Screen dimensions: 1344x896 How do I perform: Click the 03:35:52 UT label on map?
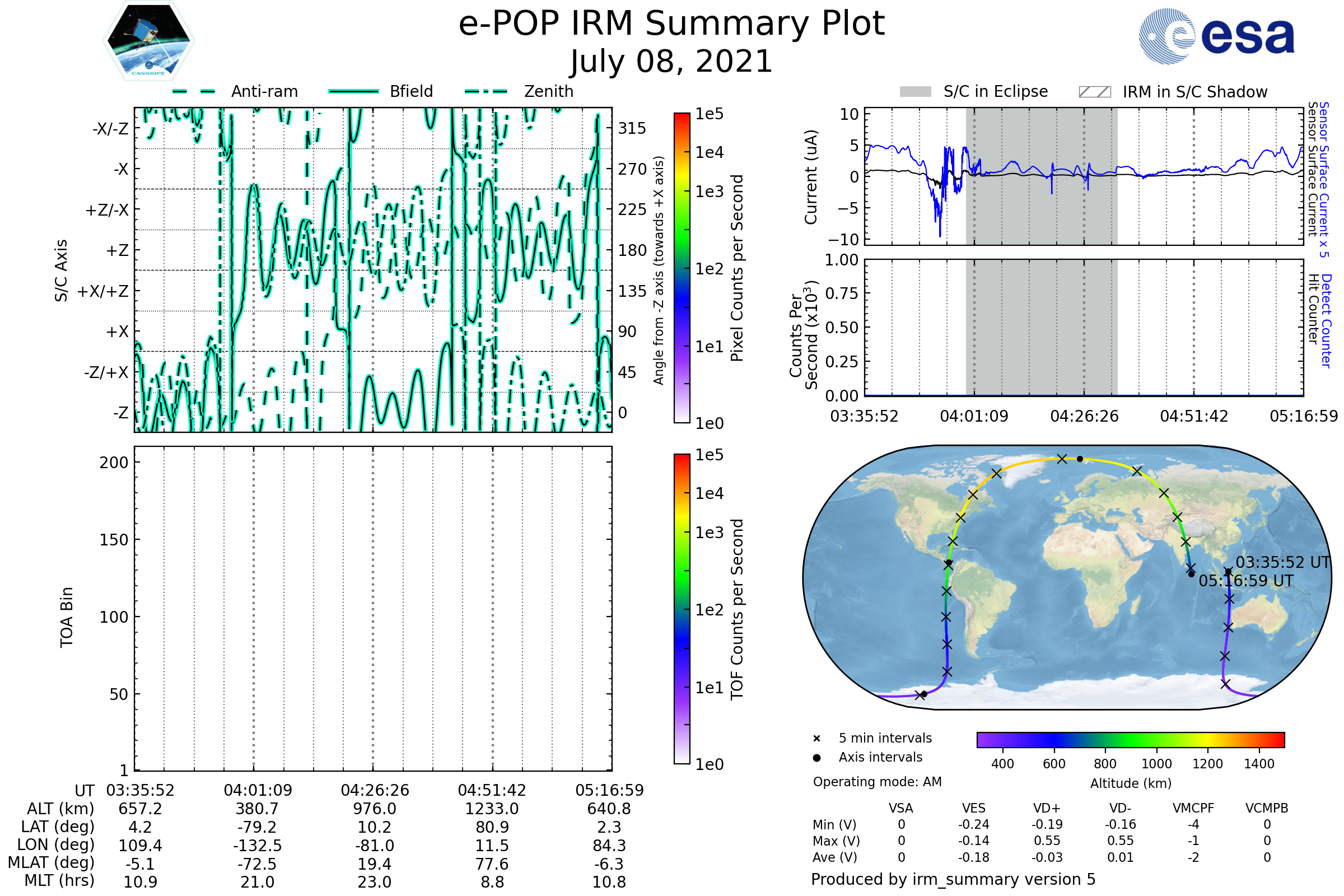pos(1284,562)
